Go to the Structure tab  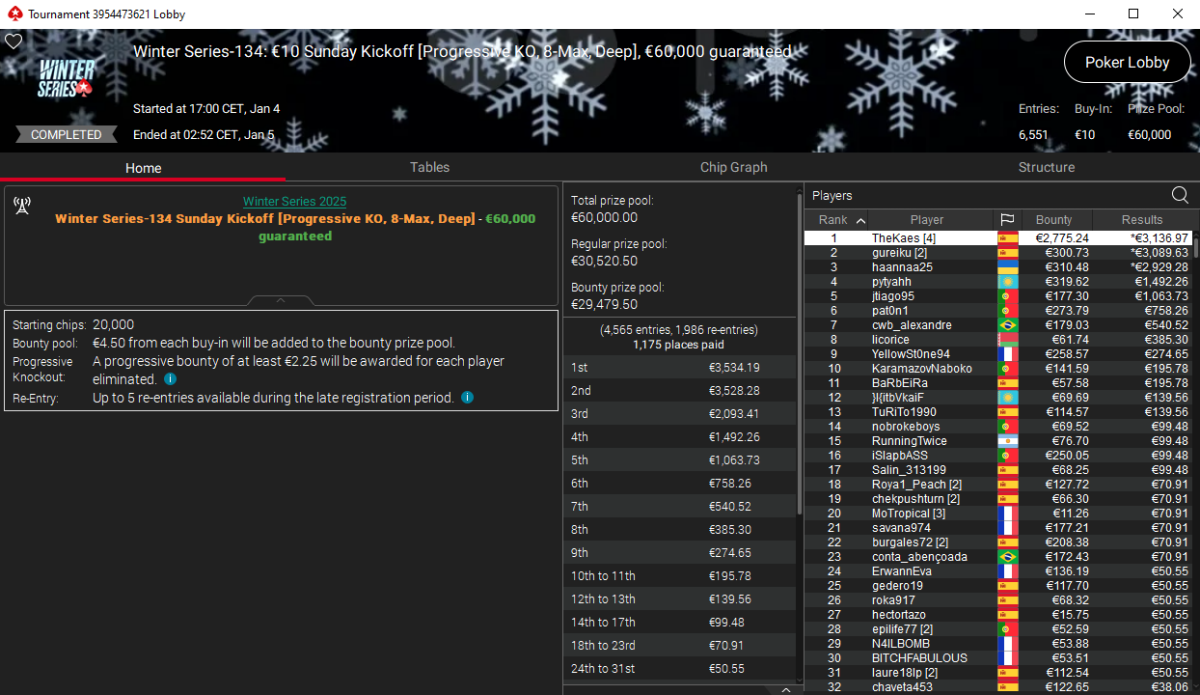(x=1046, y=167)
